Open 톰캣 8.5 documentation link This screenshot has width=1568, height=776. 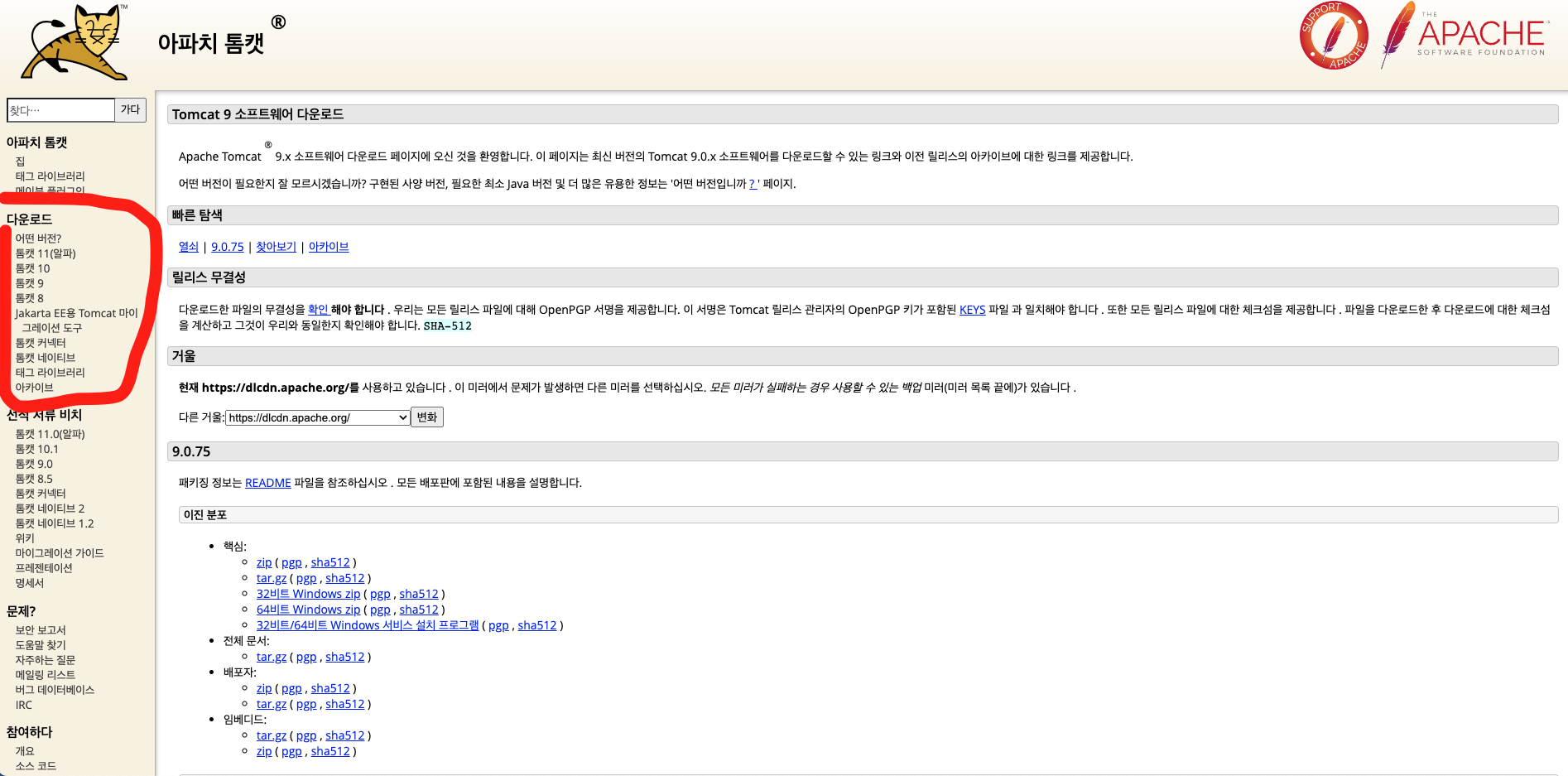tap(34, 479)
